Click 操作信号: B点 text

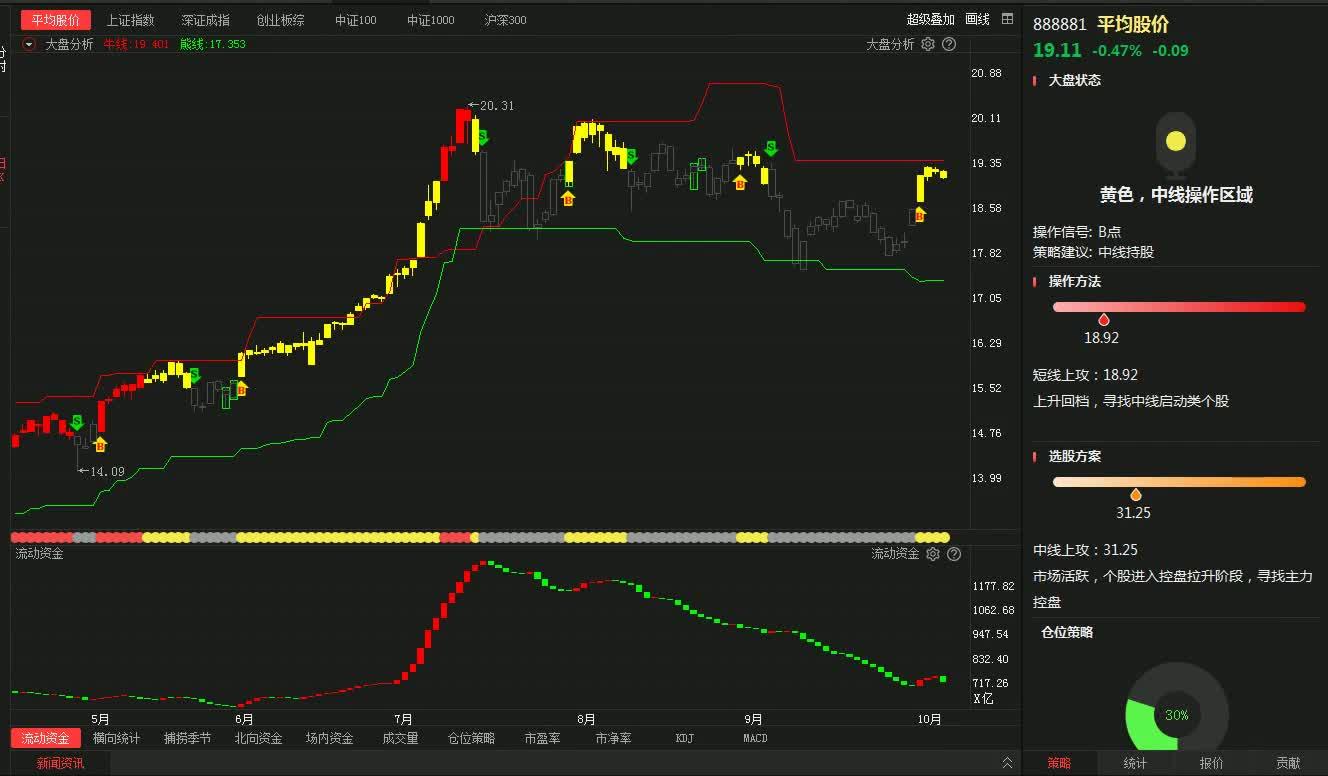point(1077,231)
